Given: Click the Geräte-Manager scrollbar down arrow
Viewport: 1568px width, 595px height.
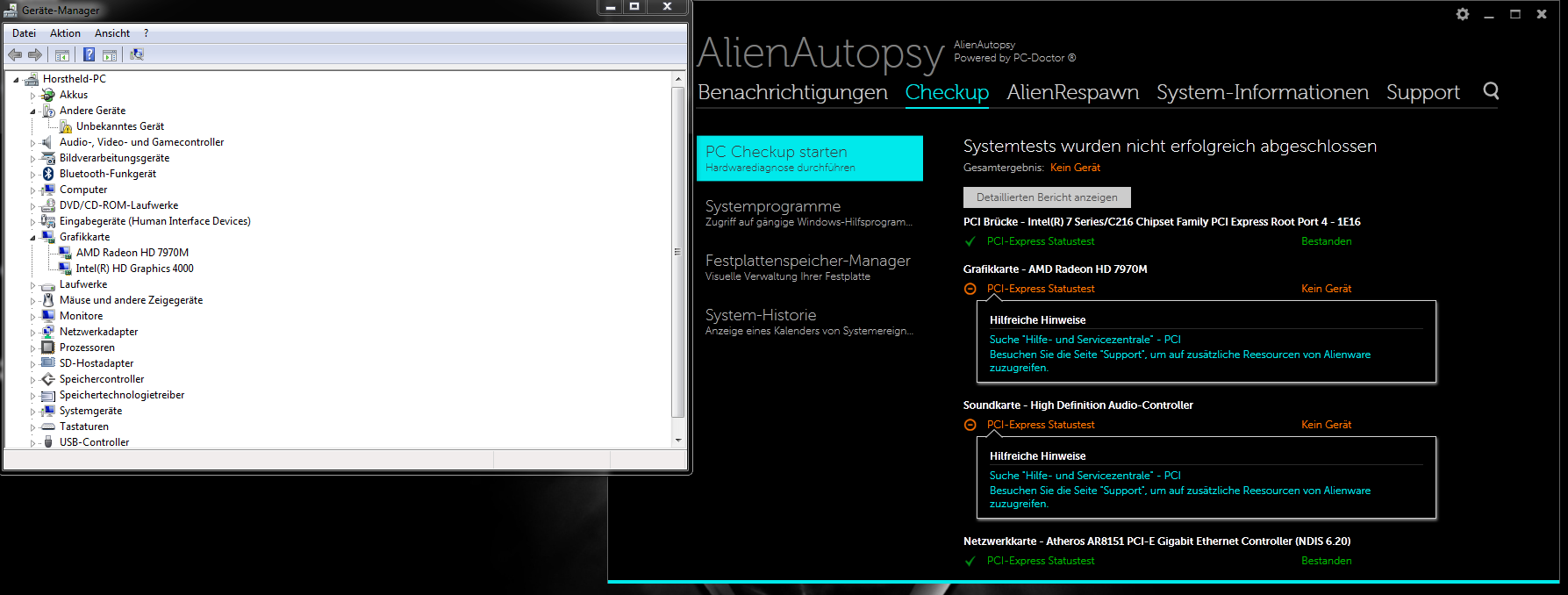Looking at the screenshot, I should click(x=678, y=441).
